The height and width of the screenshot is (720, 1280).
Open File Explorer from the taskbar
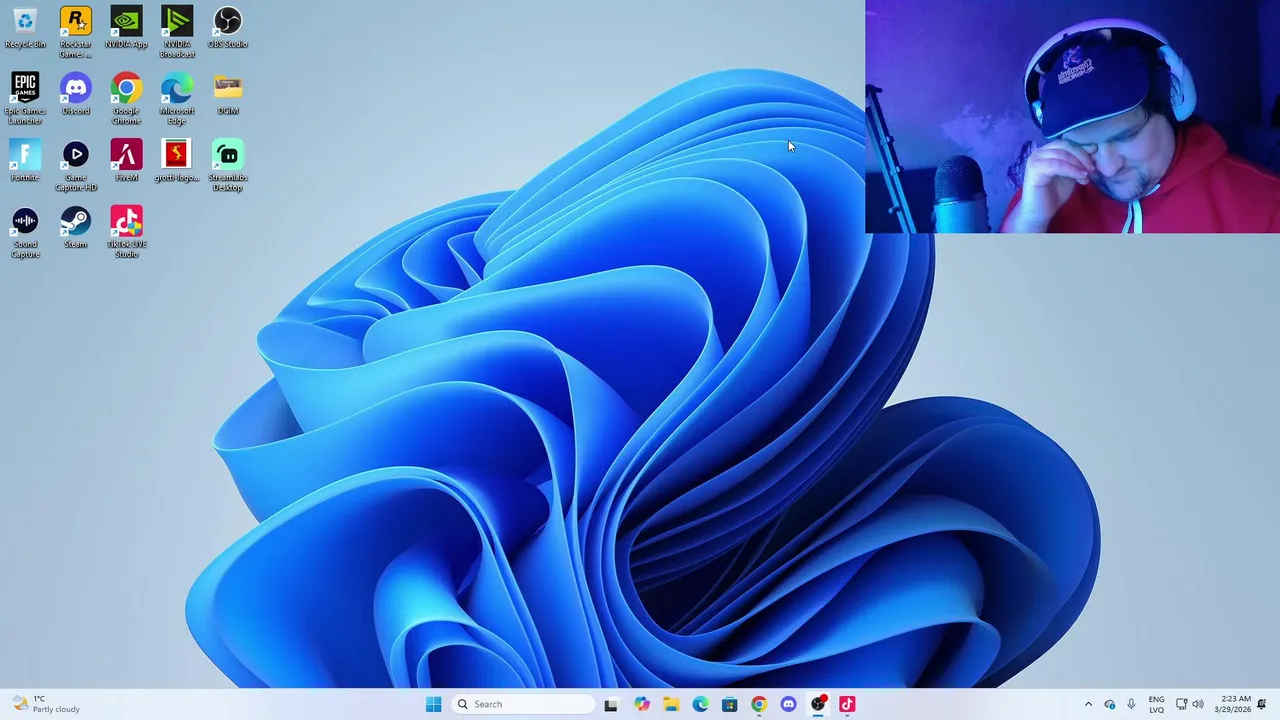coord(671,704)
